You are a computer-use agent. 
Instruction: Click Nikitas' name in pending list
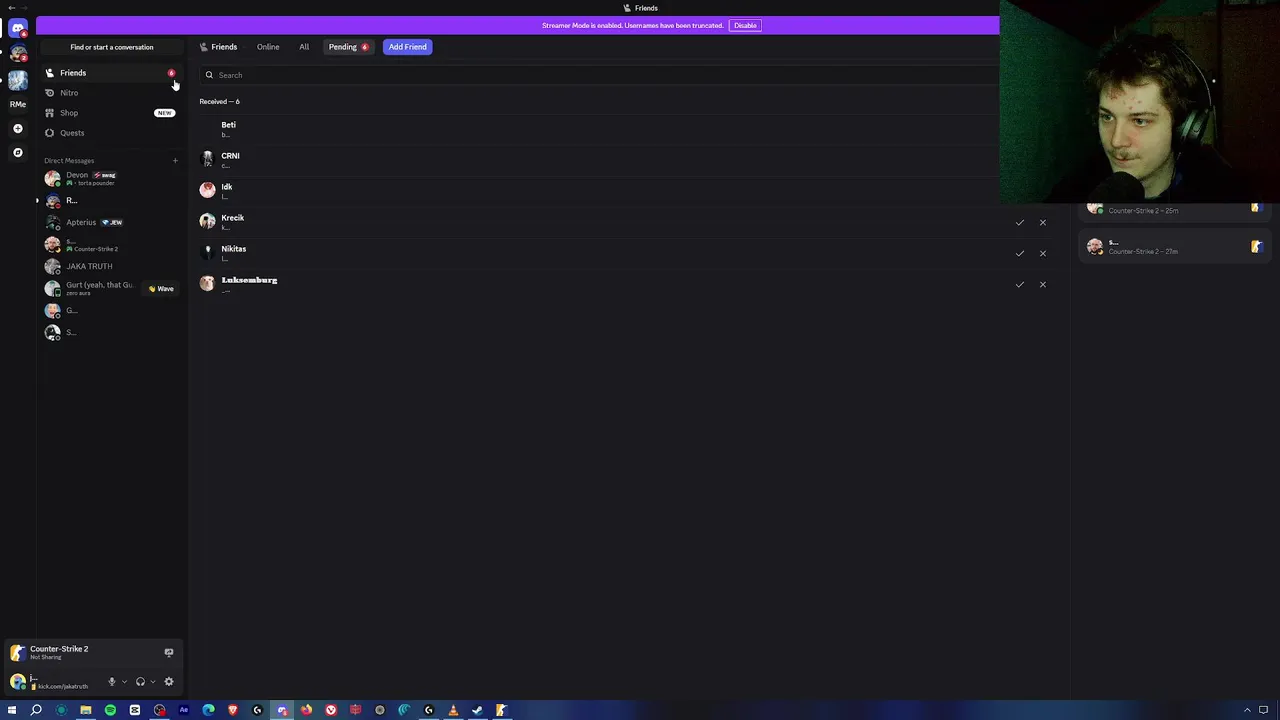tap(233, 249)
